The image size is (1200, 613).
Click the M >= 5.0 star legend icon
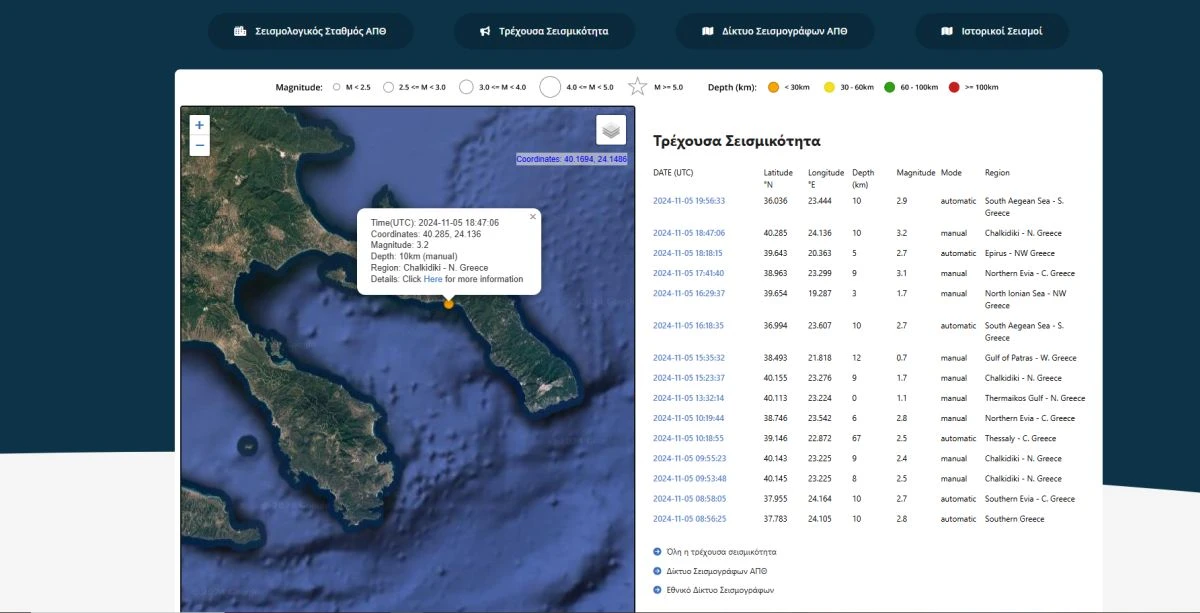(638, 87)
